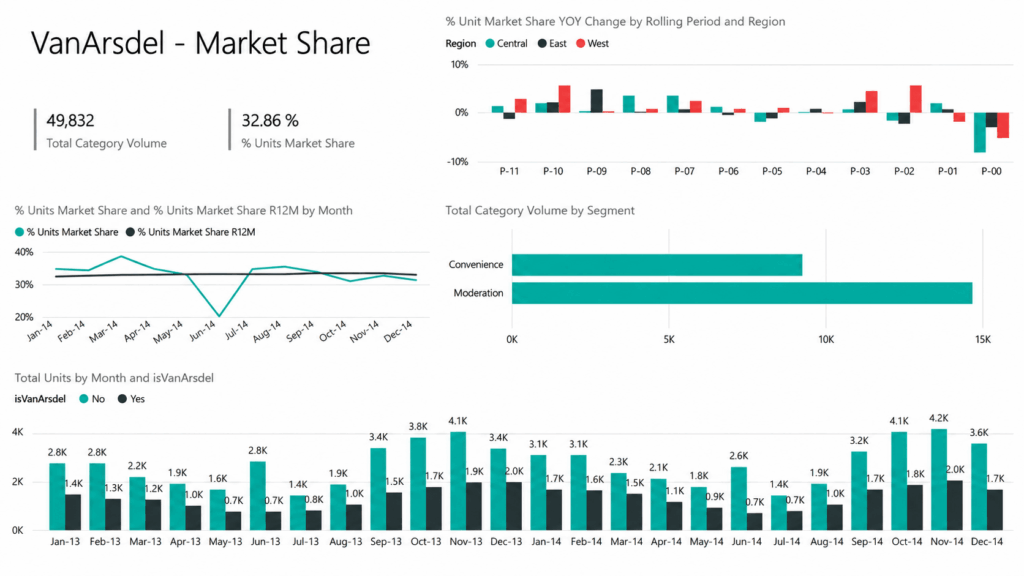Click the P-10 West red bar

point(564,99)
